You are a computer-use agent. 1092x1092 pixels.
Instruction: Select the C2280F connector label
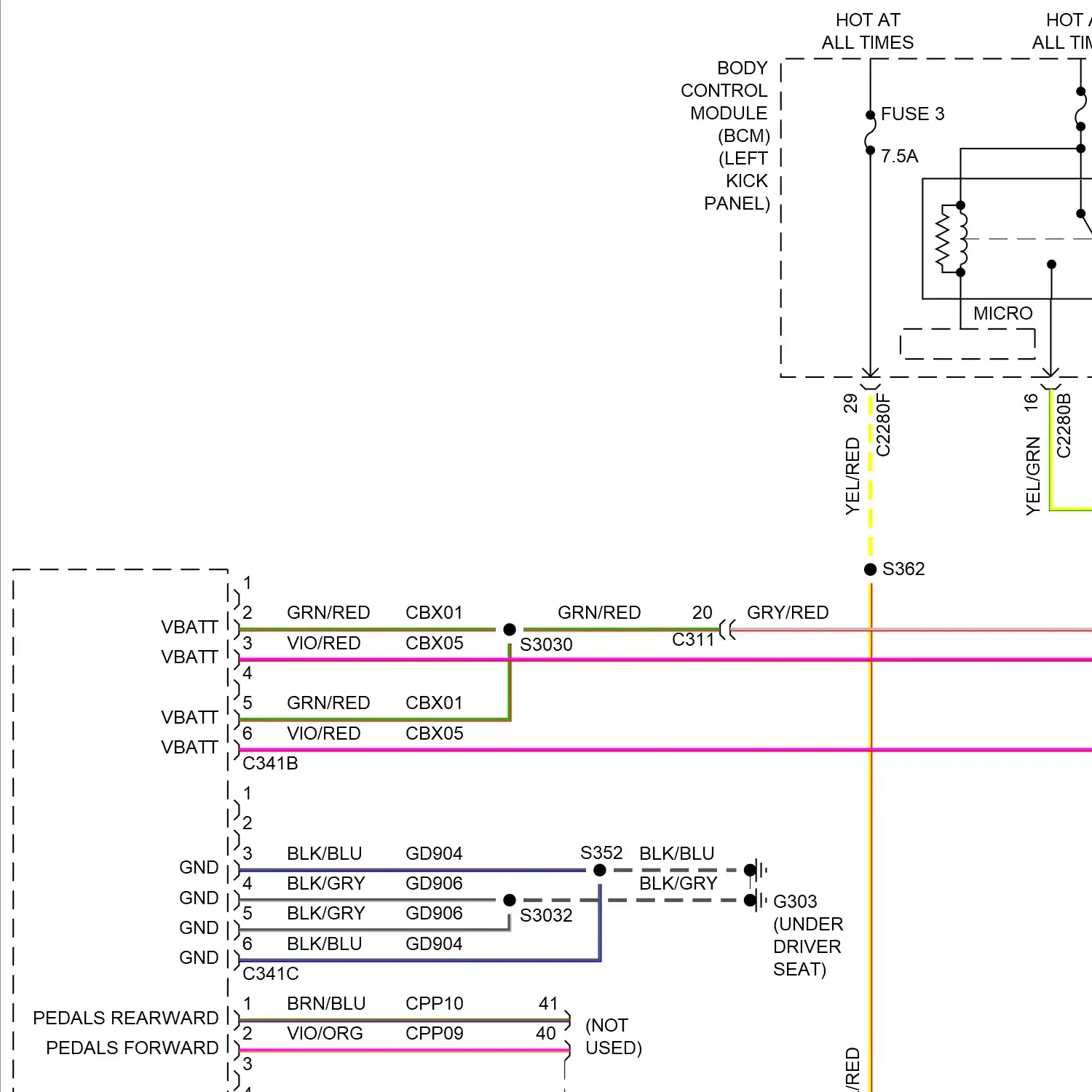(x=883, y=425)
